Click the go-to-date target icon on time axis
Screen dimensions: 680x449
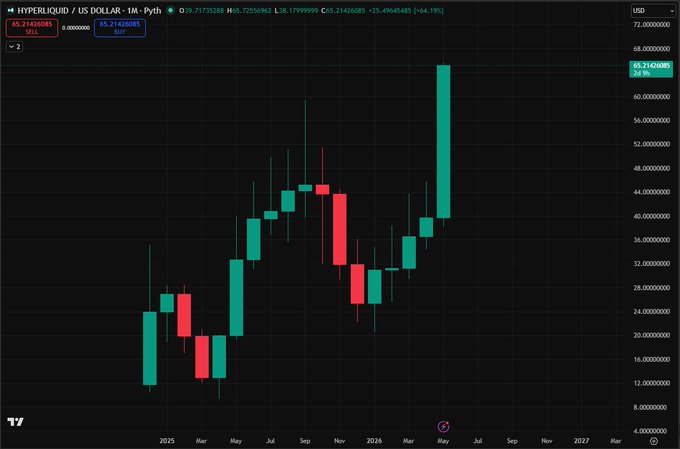click(654, 441)
